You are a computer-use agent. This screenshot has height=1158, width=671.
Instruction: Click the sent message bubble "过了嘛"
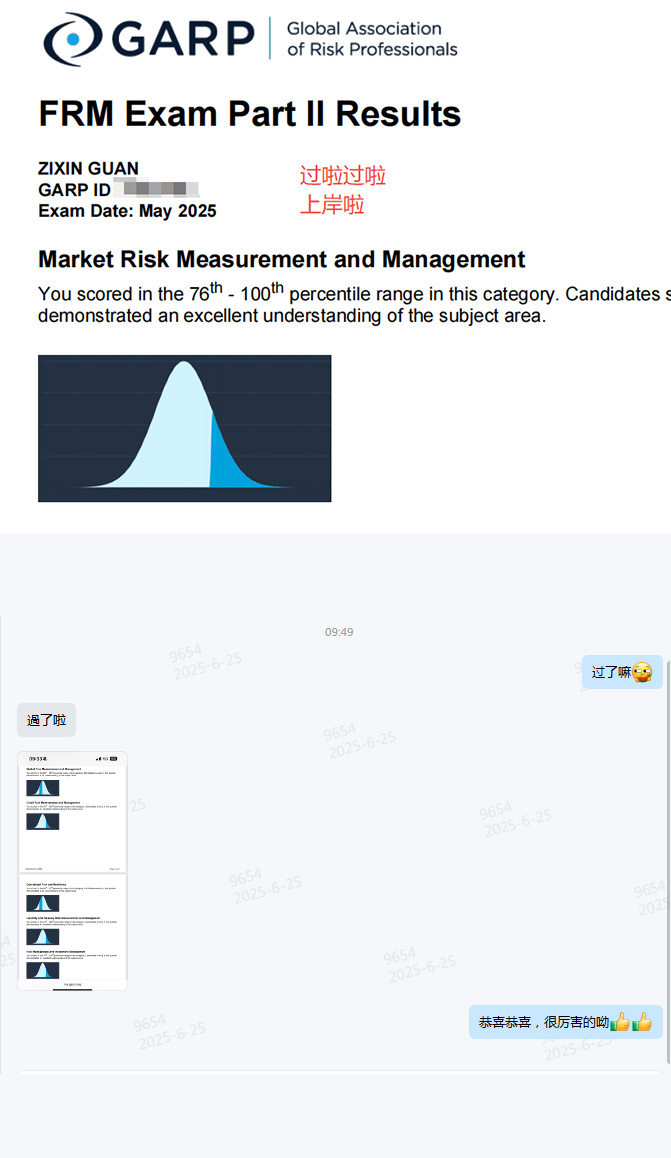point(622,672)
